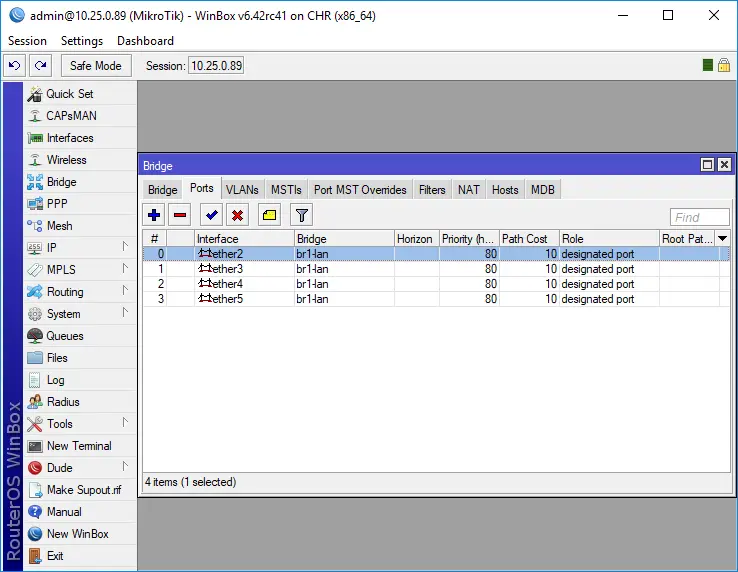Open Quick Set from sidebar
The width and height of the screenshot is (738, 572).
tap(80, 94)
